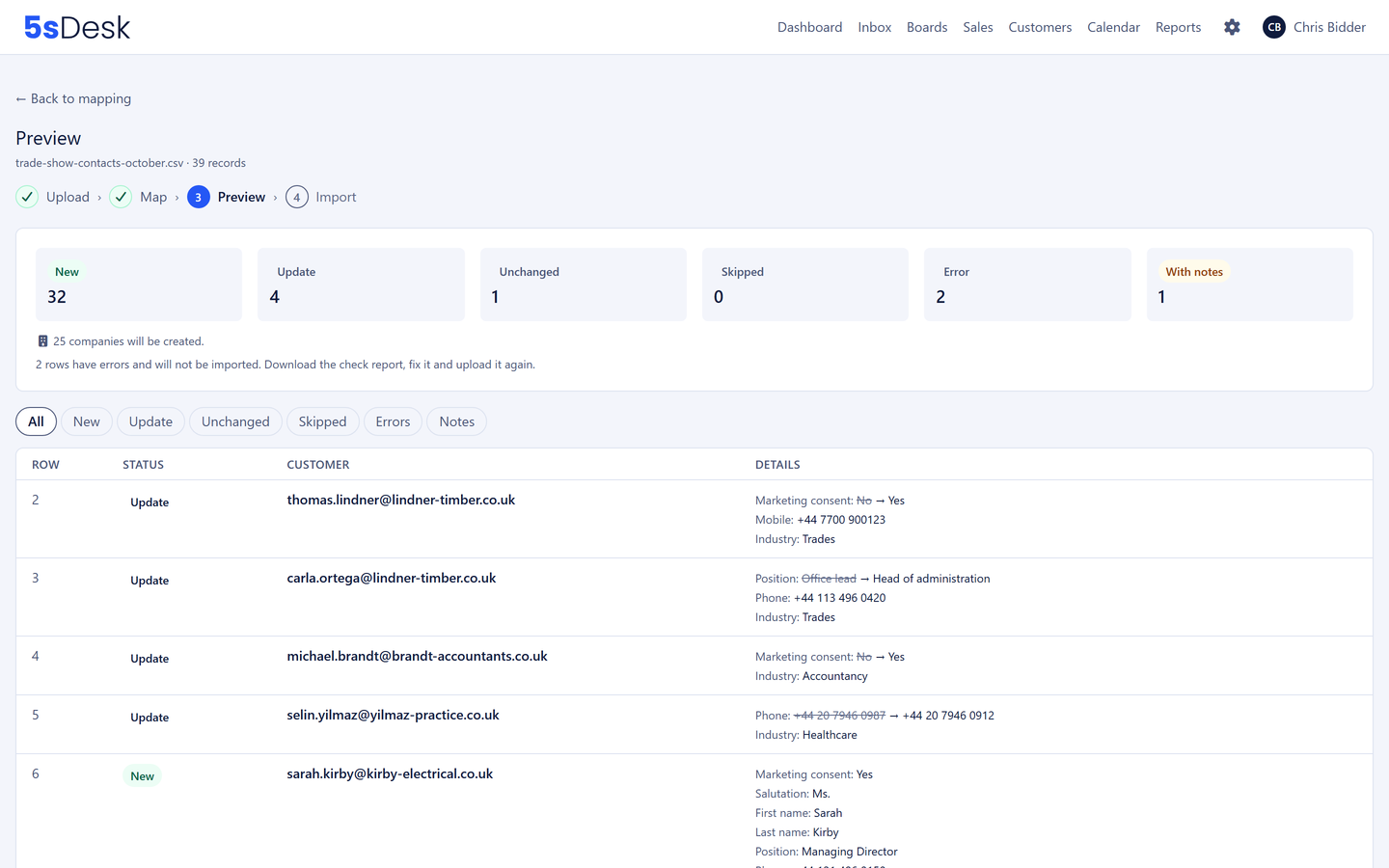Click the Unchanged summary card
This screenshot has height=868, width=1389.
[584, 285]
